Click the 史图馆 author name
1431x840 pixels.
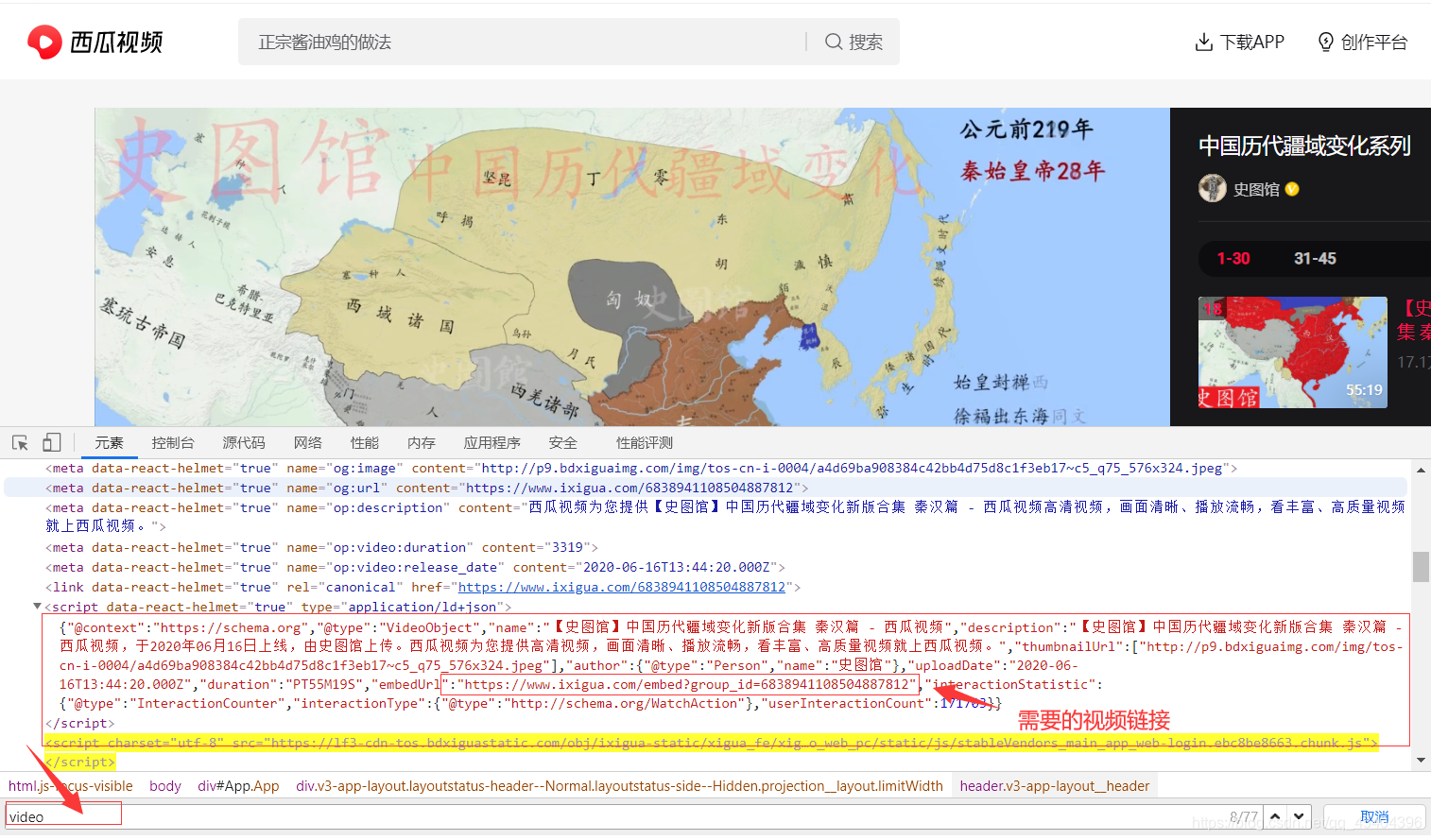pos(1256,189)
